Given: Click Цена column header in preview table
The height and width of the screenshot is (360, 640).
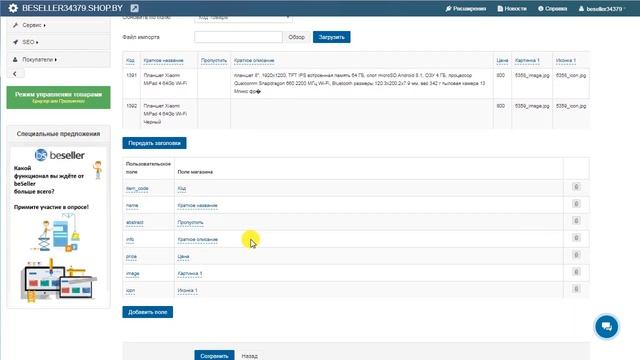Looking at the screenshot, I should (x=502, y=60).
